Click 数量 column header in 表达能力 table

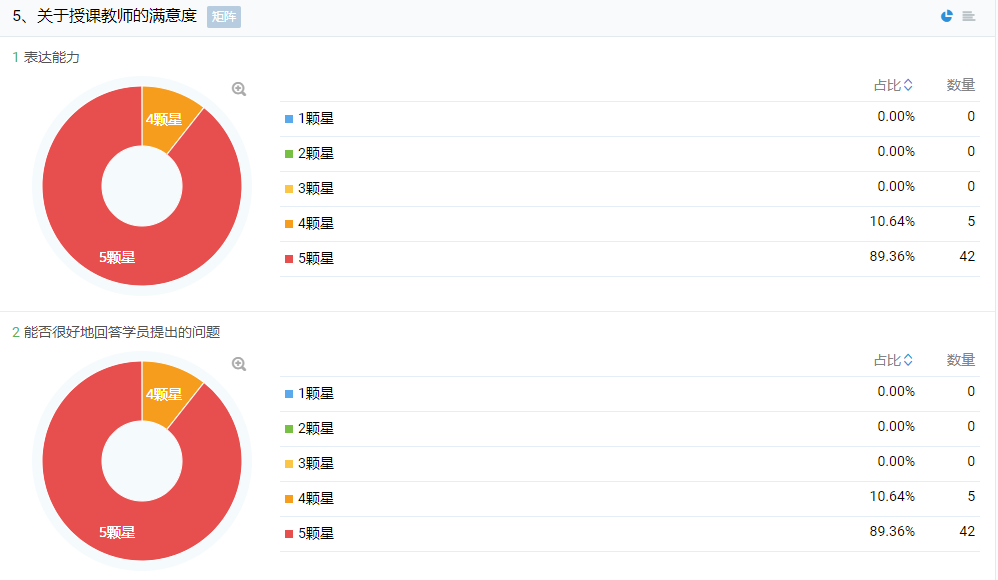point(960,85)
